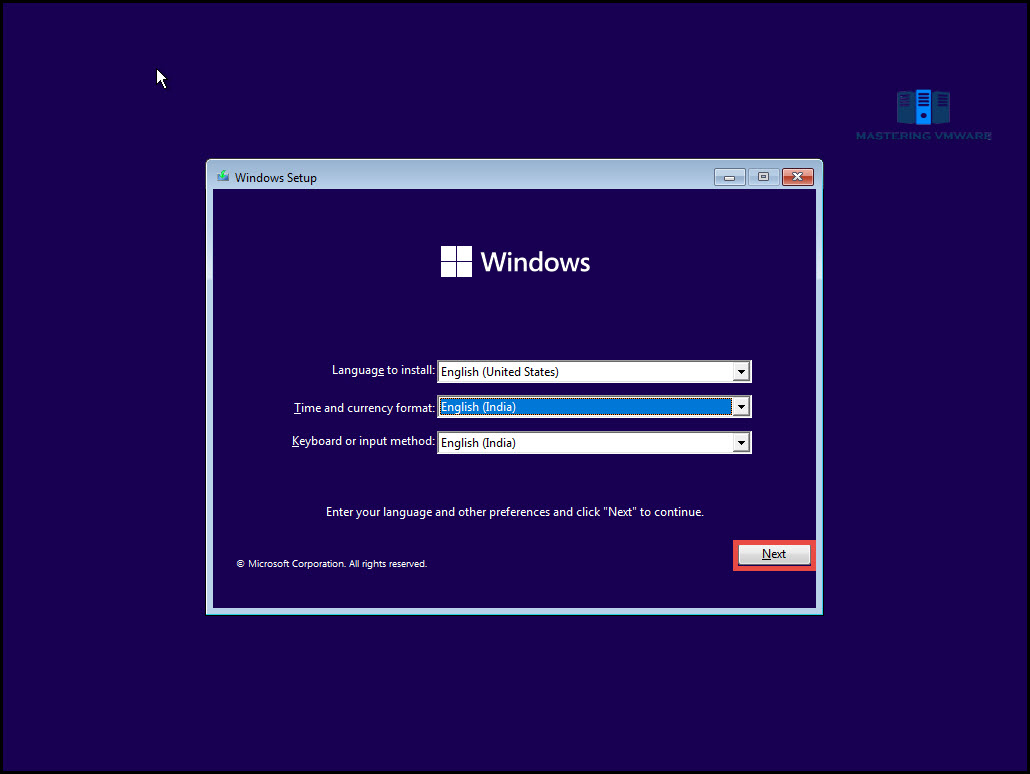Click the "Windows Setup" title text
Image resolution: width=1030 pixels, height=774 pixels.
[x=276, y=177]
